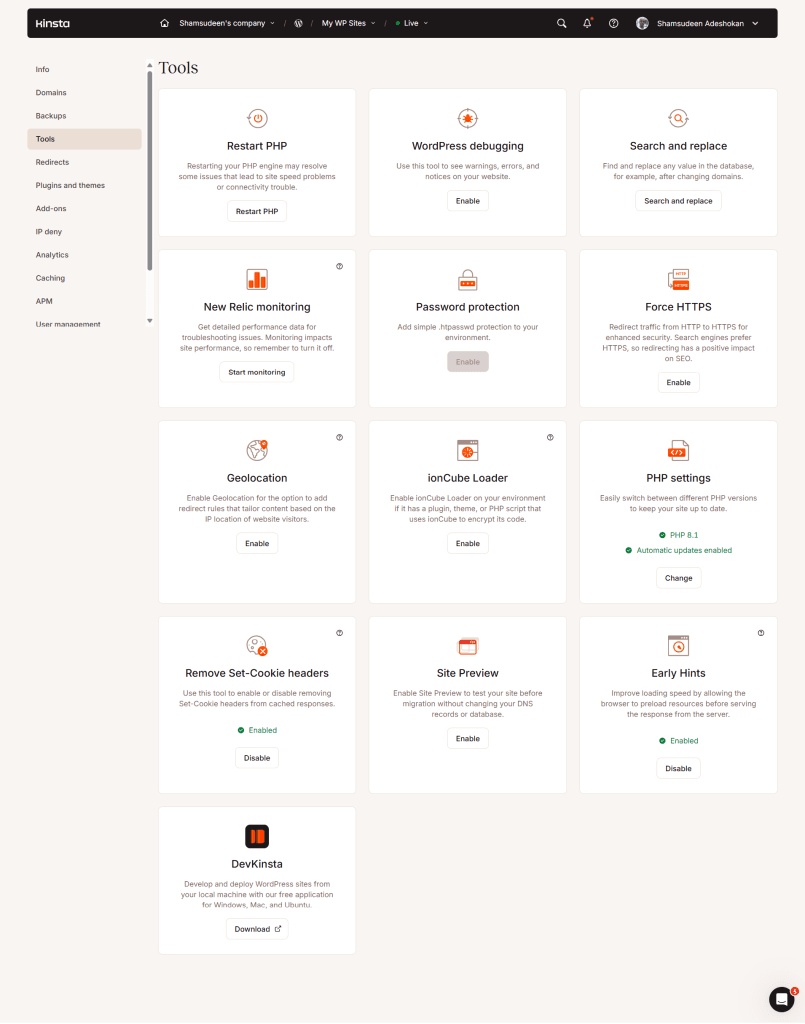The width and height of the screenshot is (805, 1024).
Task: Click the Restart PHP button
Action: [257, 212]
